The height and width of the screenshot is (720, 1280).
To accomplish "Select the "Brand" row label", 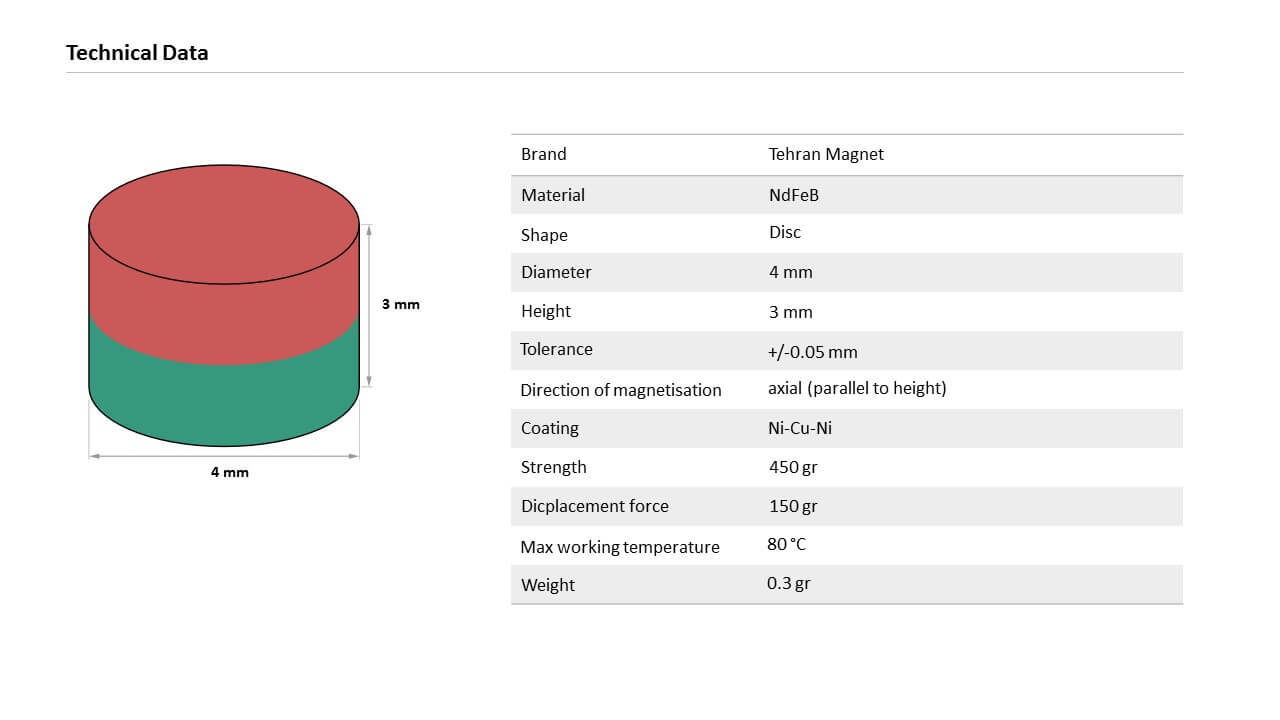I will pyautogui.click(x=543, y=154).
